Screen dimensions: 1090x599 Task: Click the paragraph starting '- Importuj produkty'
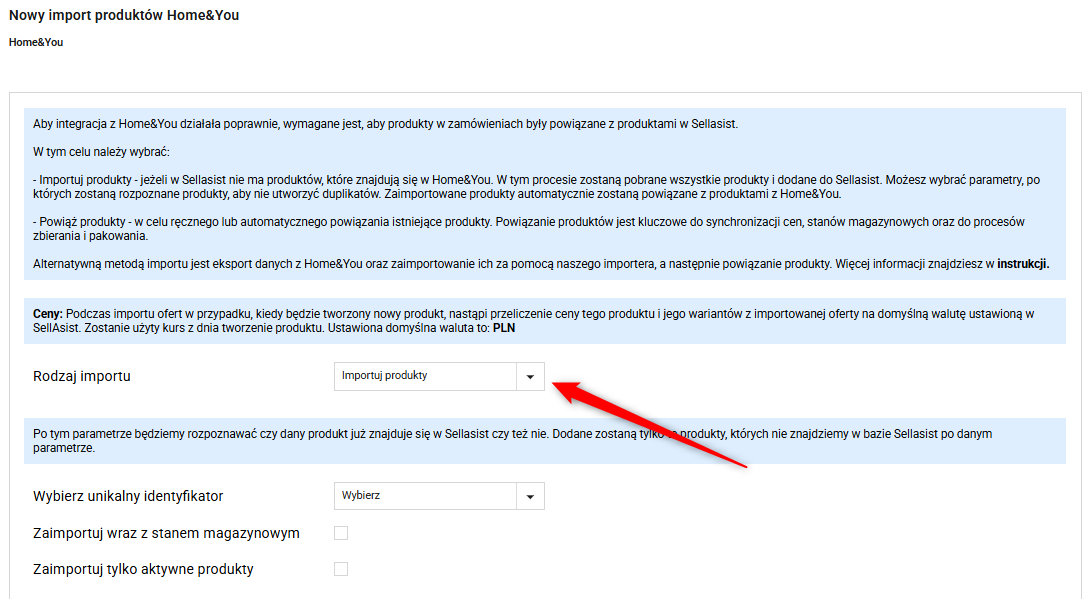coord(537,187)
